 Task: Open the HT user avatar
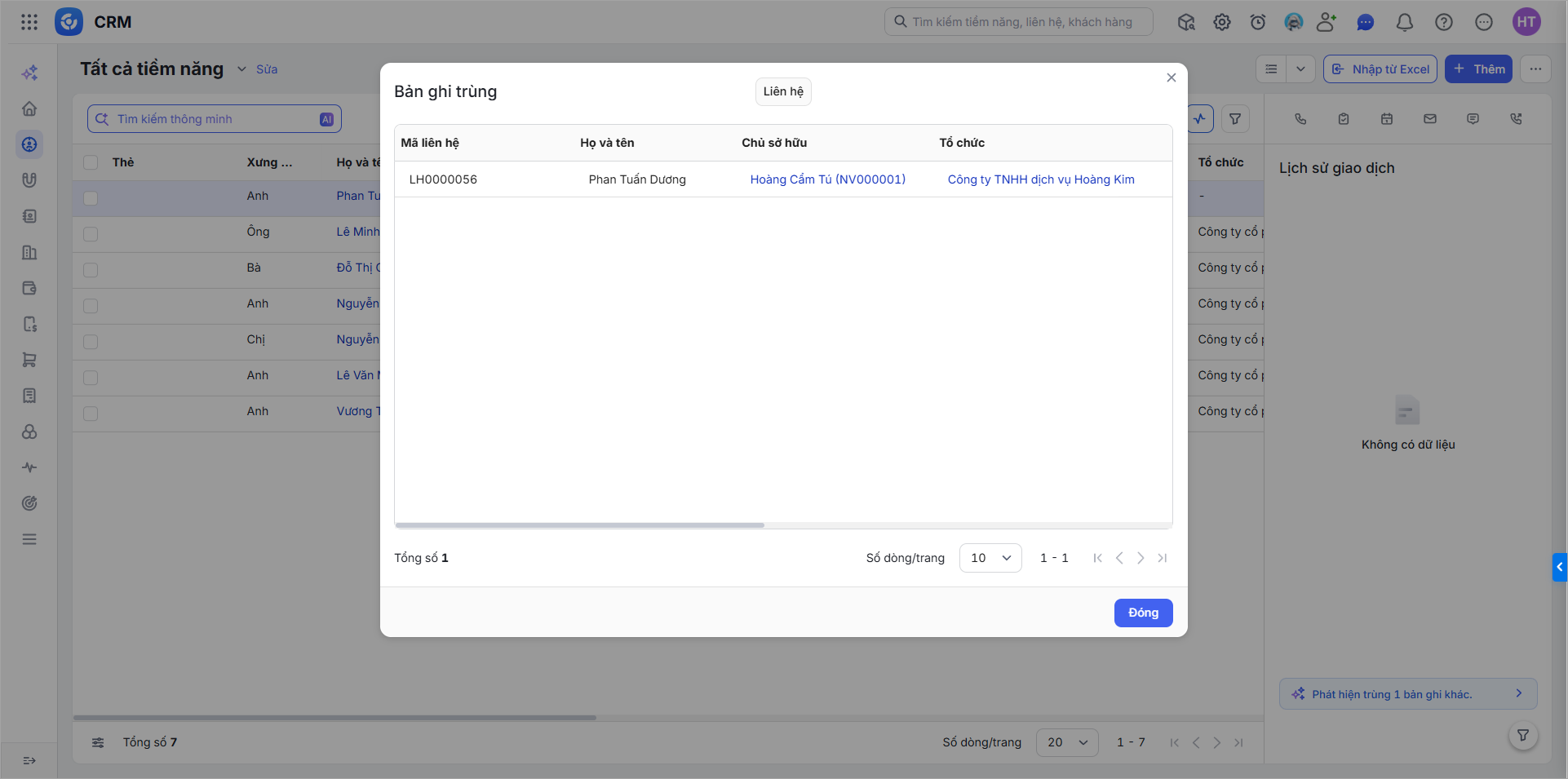point(1526,22)
